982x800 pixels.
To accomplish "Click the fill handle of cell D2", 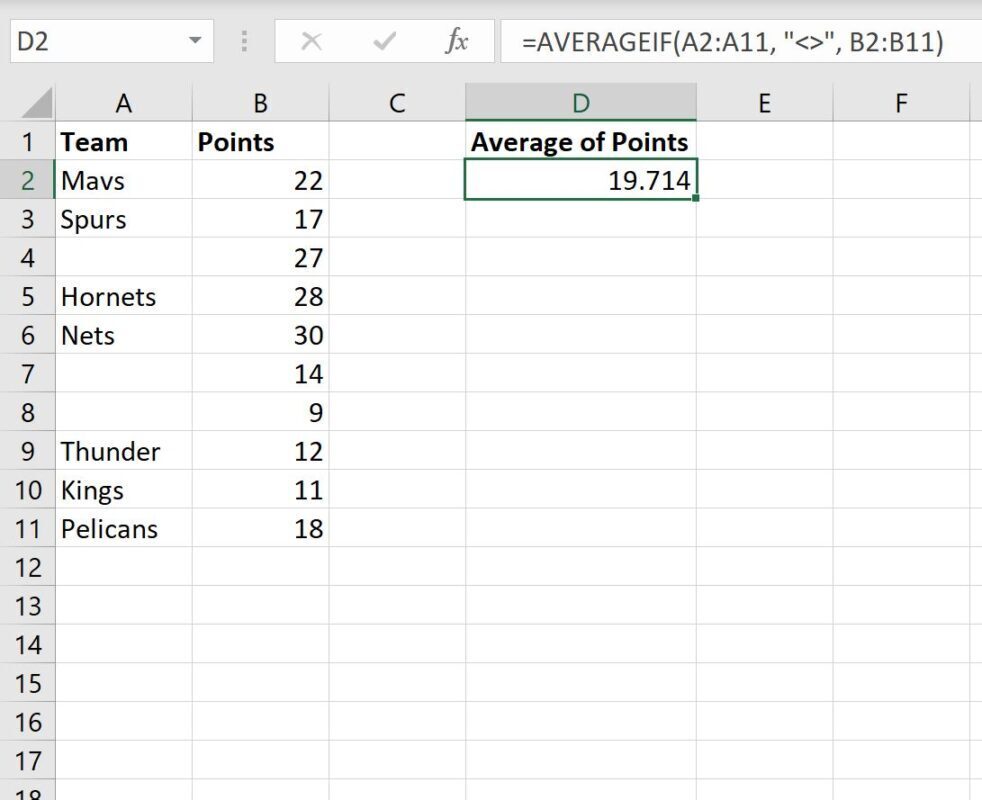I will tap(696, 198).
